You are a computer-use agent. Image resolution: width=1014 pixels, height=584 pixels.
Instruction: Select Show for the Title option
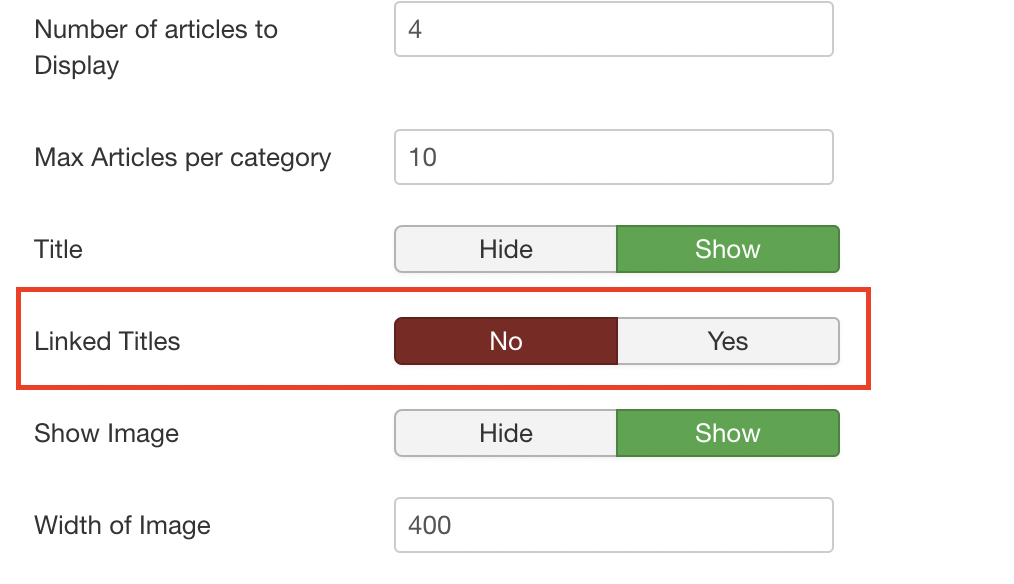(x=727, y=249)
